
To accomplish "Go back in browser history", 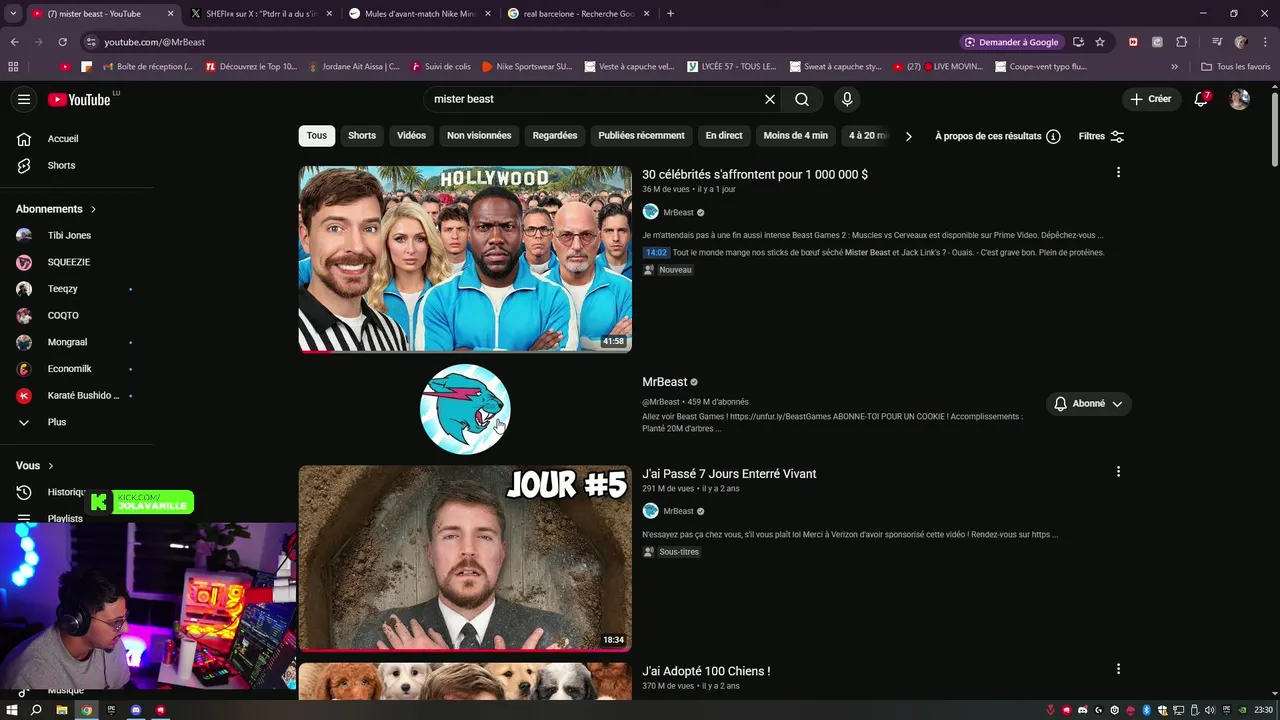I will pyautogui.click(x=14, y=42).
